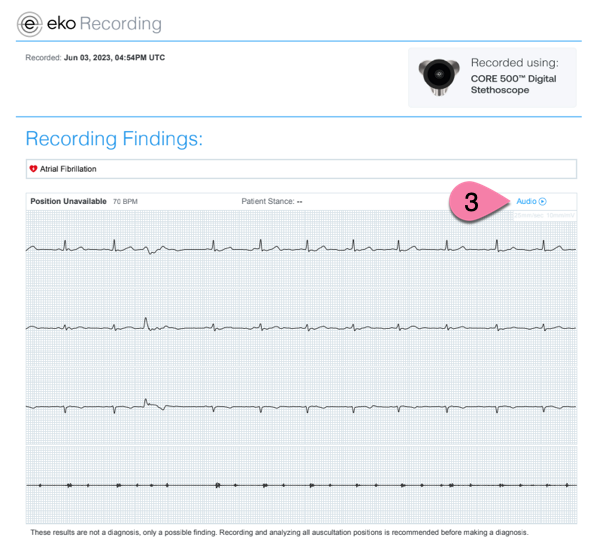
Task: Click the third ECG lead trace
Action: pyautogui.click(x=301, y=406)
